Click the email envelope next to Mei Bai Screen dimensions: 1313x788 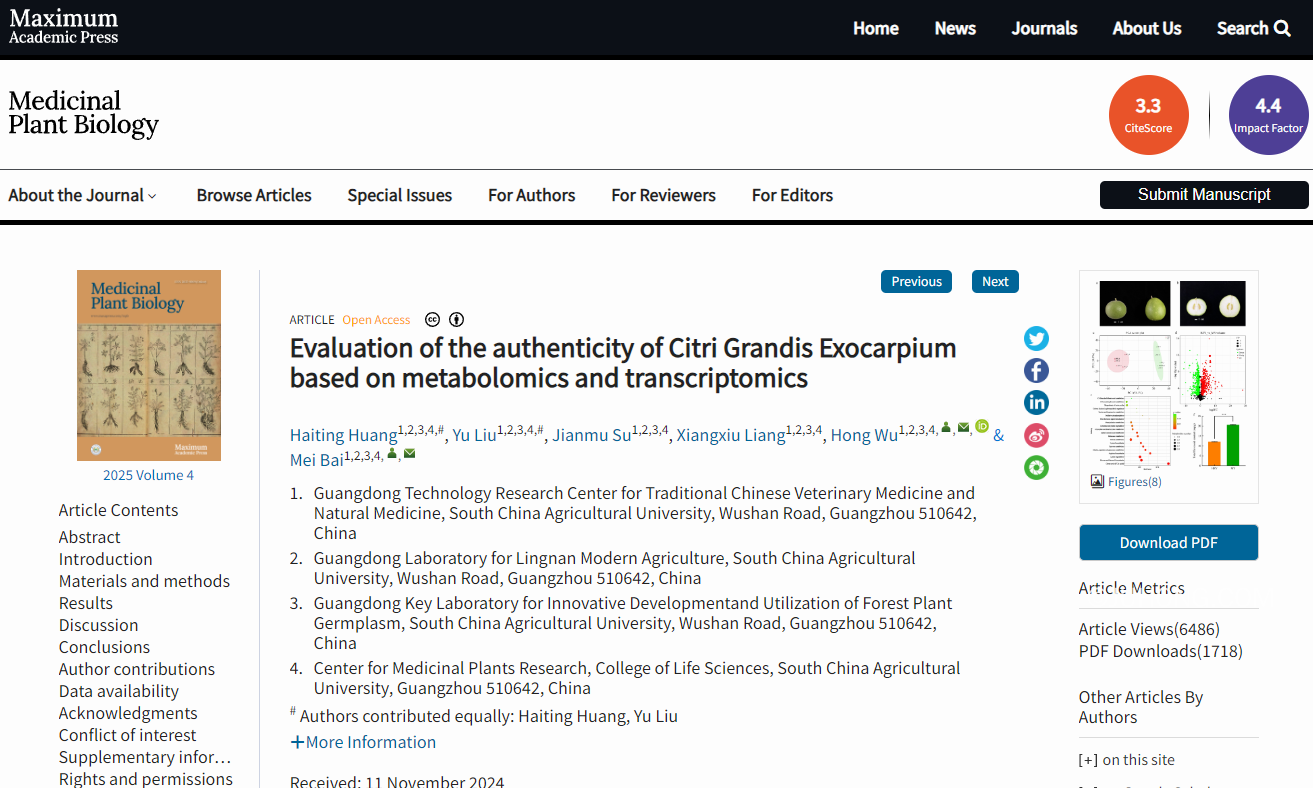point(409,454)
